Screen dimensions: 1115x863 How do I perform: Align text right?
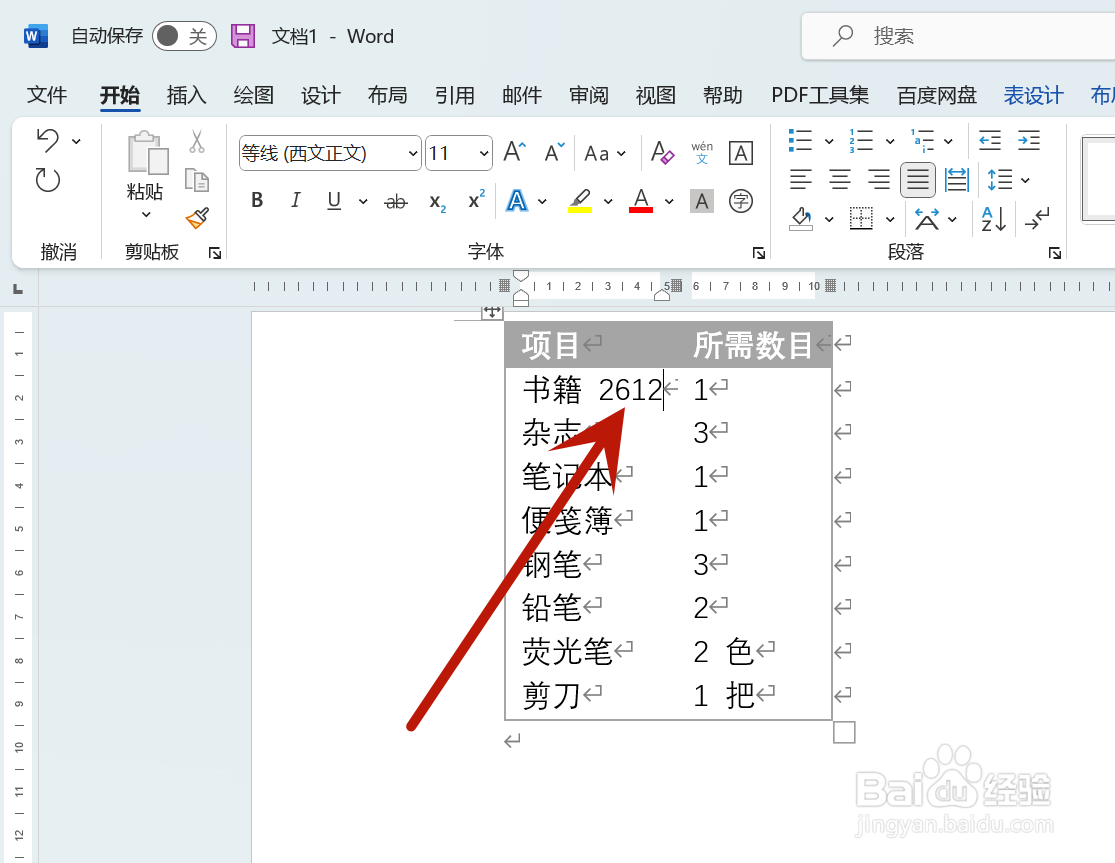click(x=879, y=179)
